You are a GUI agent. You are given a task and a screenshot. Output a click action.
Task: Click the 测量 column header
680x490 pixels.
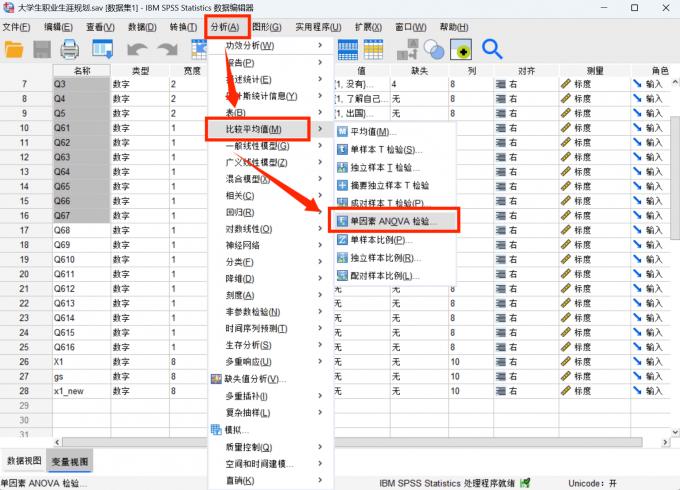click(595, 71)
